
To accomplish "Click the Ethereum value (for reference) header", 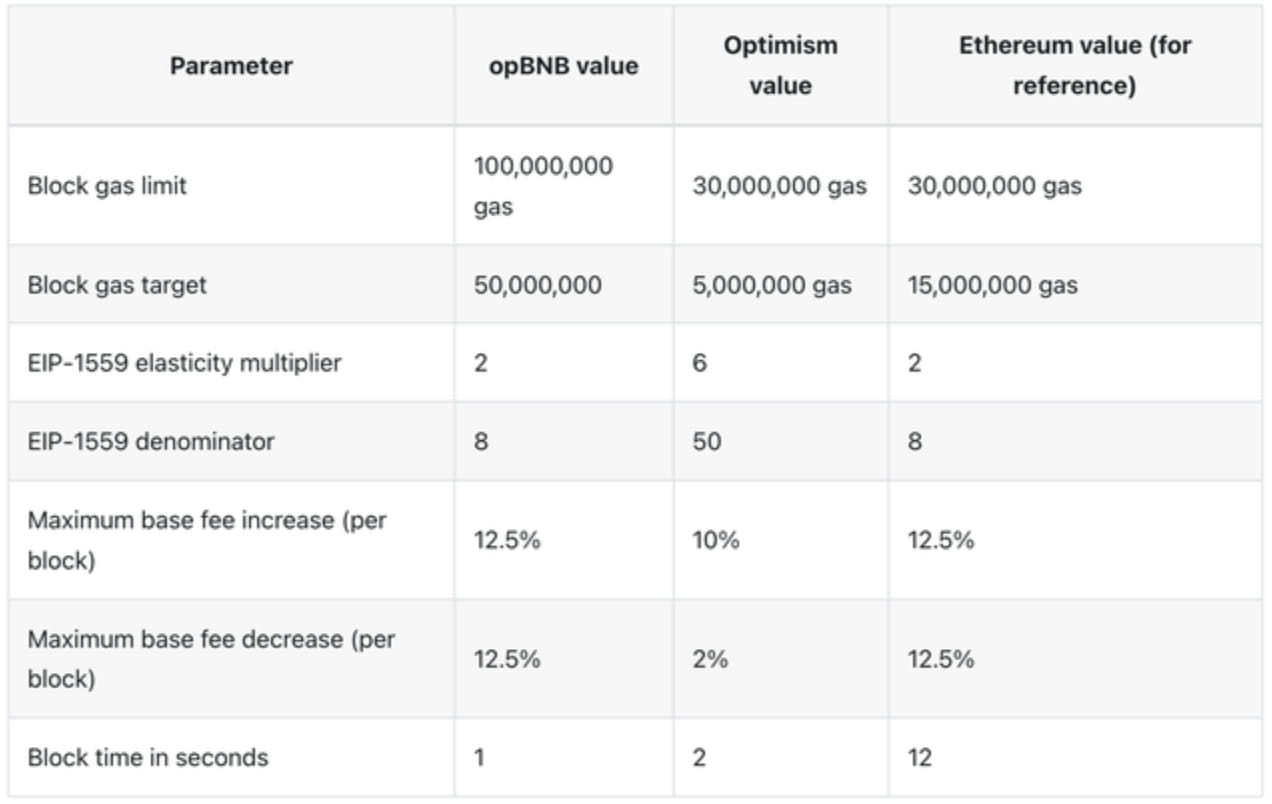I will pyautogui.click(x=1074, y=65).
